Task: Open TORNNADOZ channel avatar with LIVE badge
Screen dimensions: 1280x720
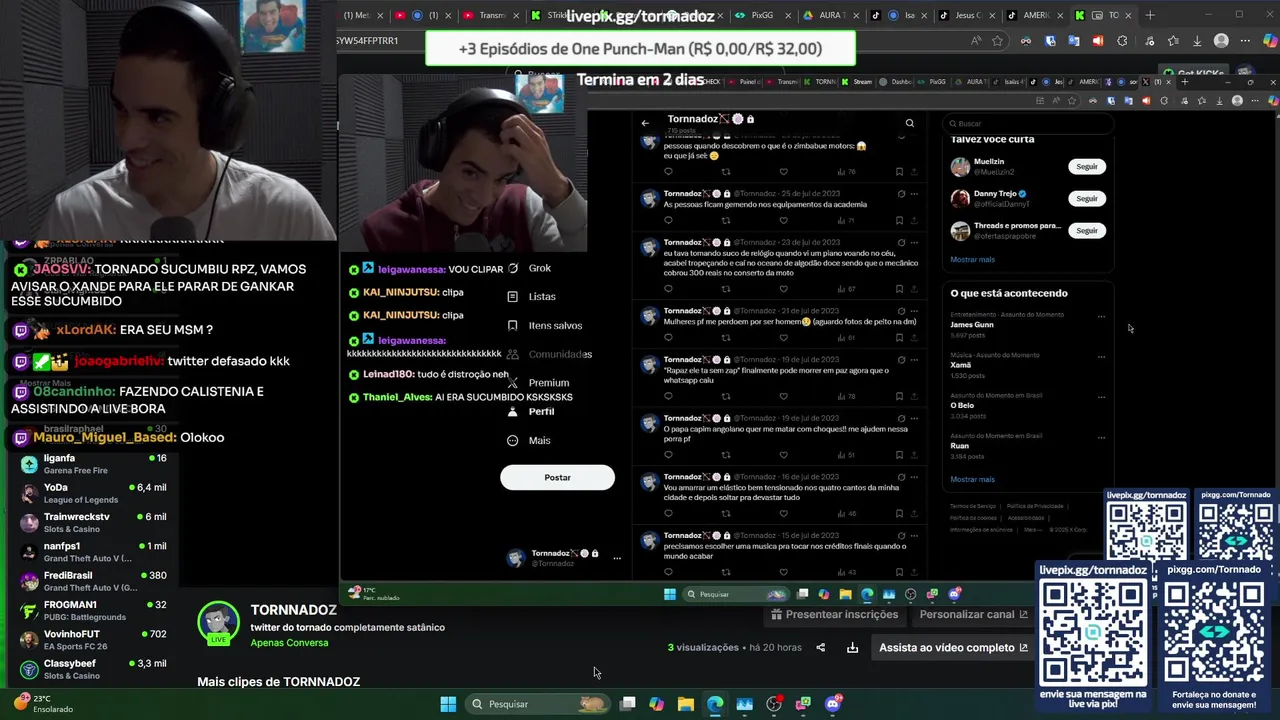Action: [218, 623]
